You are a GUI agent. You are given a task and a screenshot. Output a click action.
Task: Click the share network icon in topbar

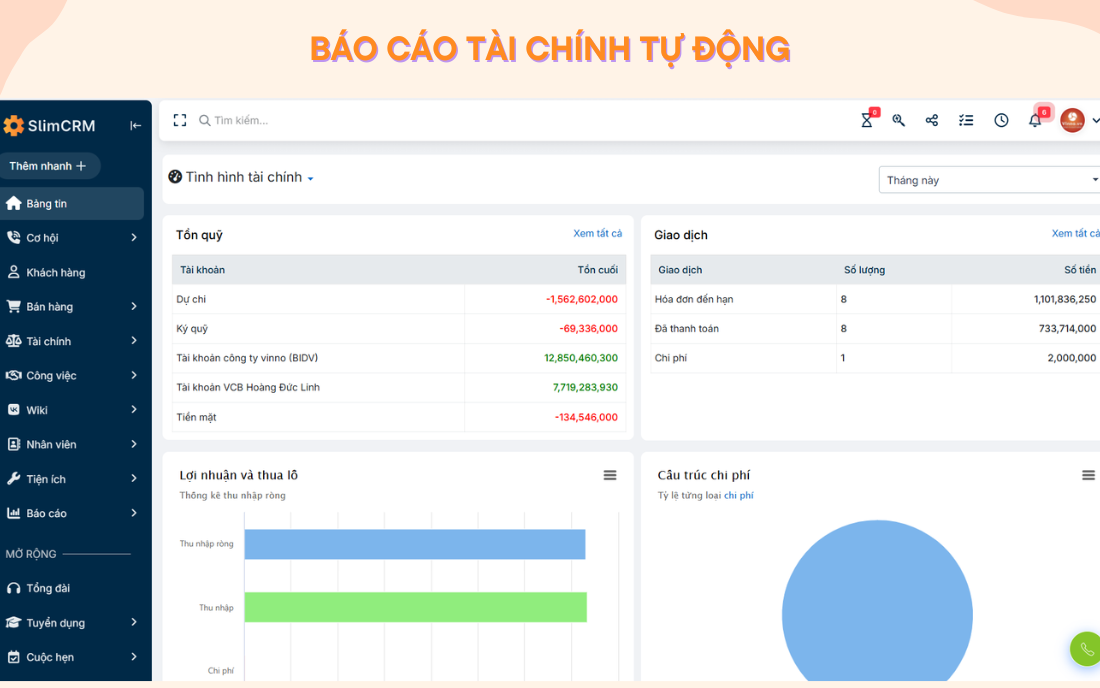pos(931,120)
